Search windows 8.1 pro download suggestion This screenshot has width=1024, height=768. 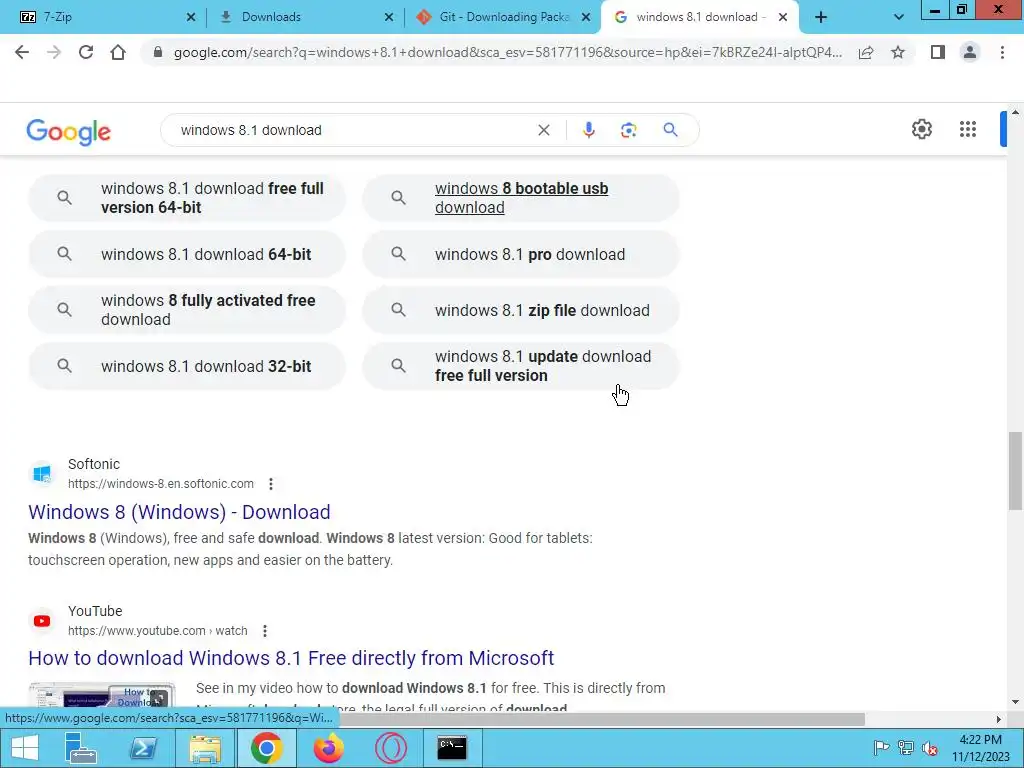[521, 254]
